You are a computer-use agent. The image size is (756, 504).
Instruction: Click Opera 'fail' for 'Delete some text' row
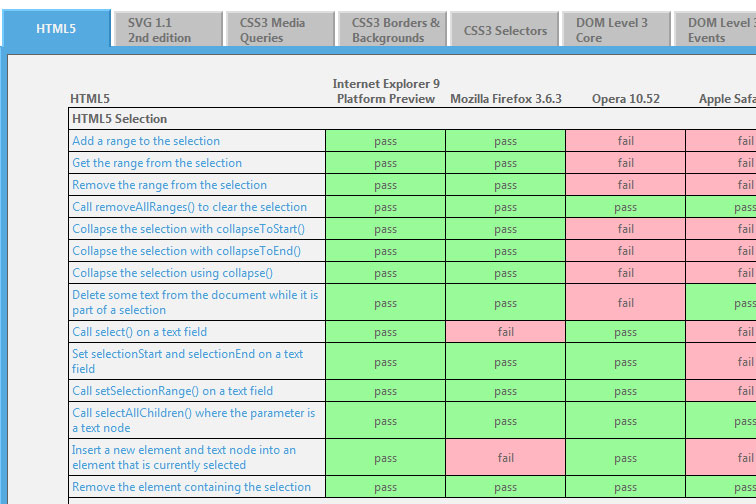point(626,302)
